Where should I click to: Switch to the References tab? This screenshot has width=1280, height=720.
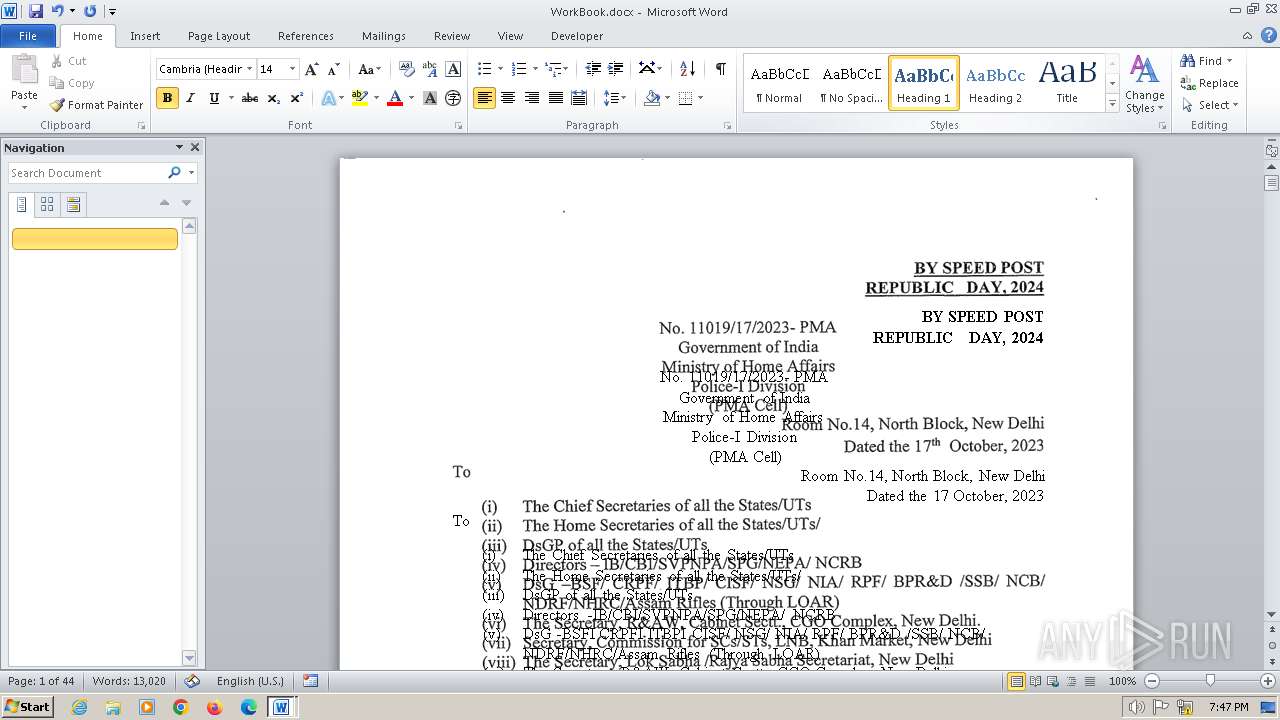[x=306, y=36]
